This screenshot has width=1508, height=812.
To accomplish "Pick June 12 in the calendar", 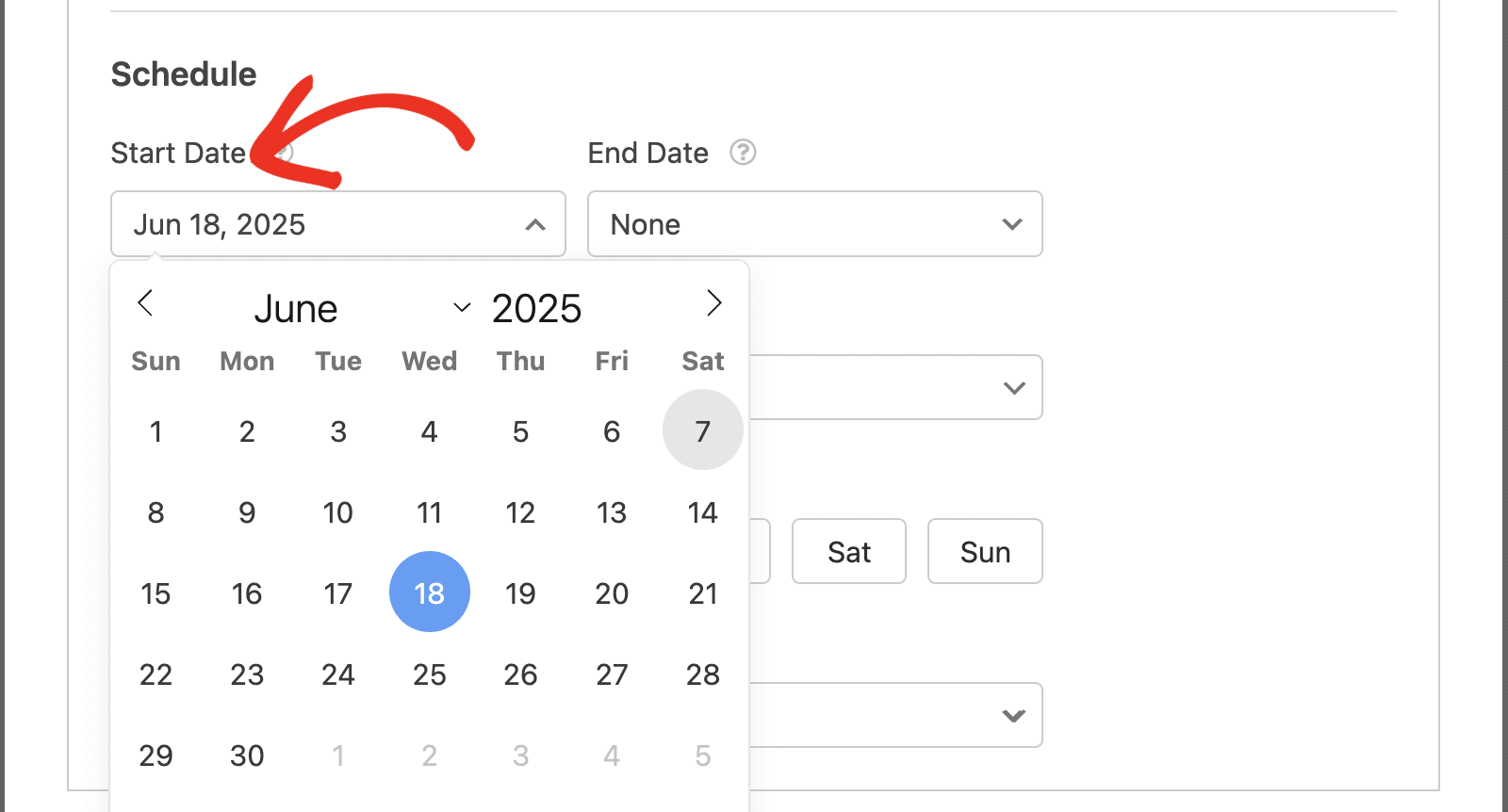I will (x=520, y=512).
